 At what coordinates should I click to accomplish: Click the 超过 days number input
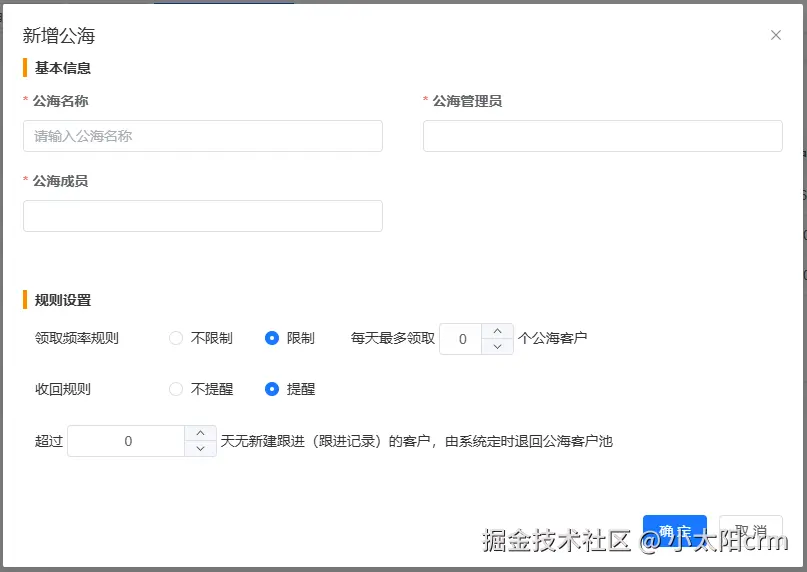pos(127,441)
